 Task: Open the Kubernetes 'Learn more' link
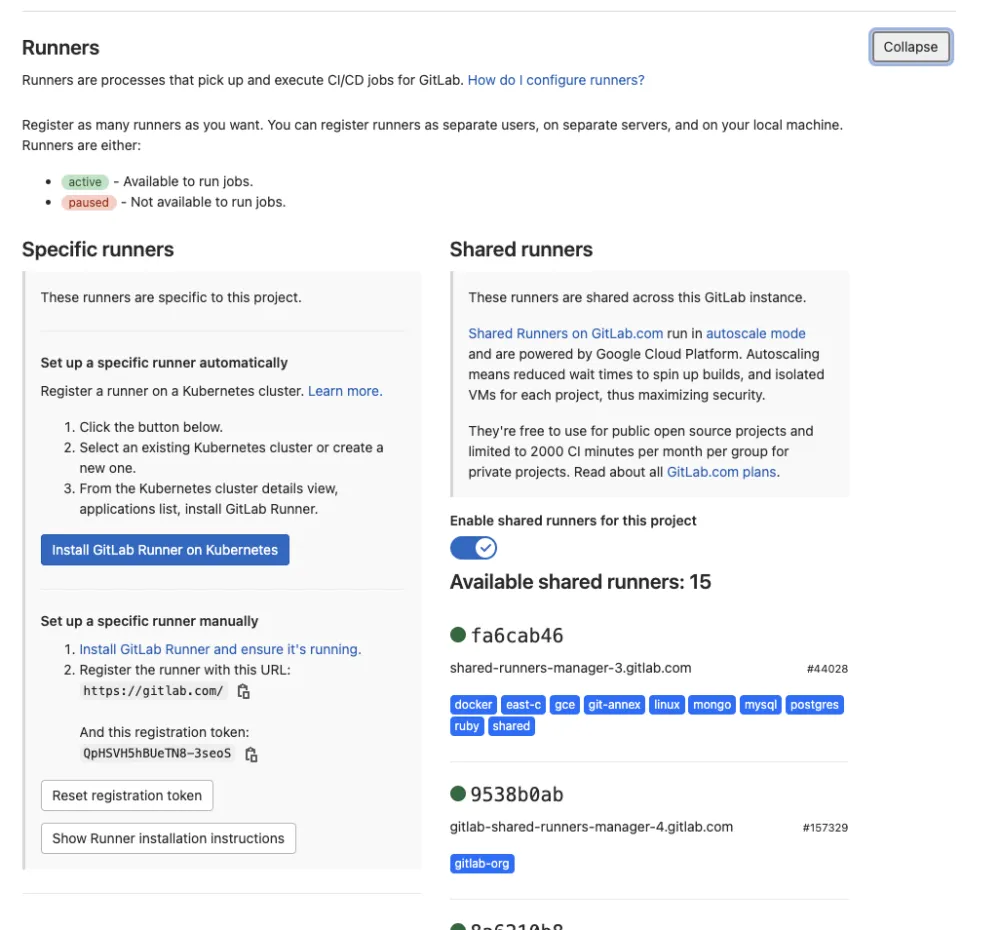[x=345, y=391]
